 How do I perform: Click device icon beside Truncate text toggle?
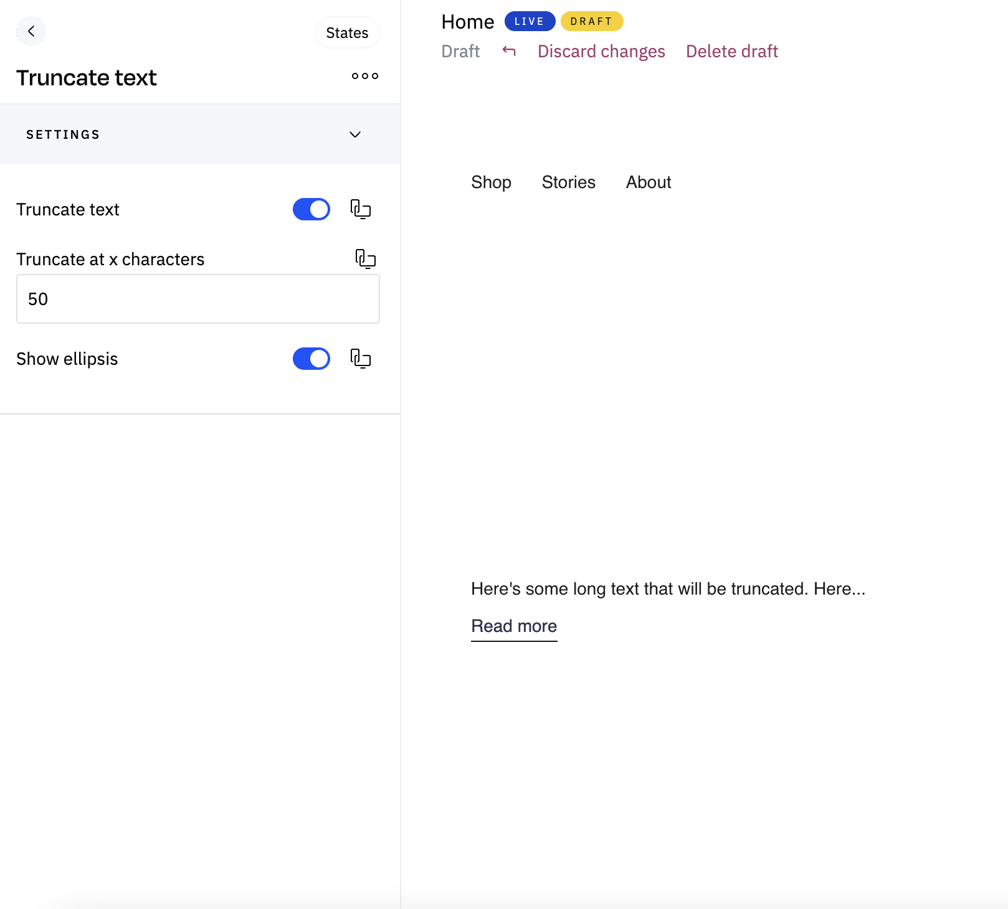click(x=361, y=209)
